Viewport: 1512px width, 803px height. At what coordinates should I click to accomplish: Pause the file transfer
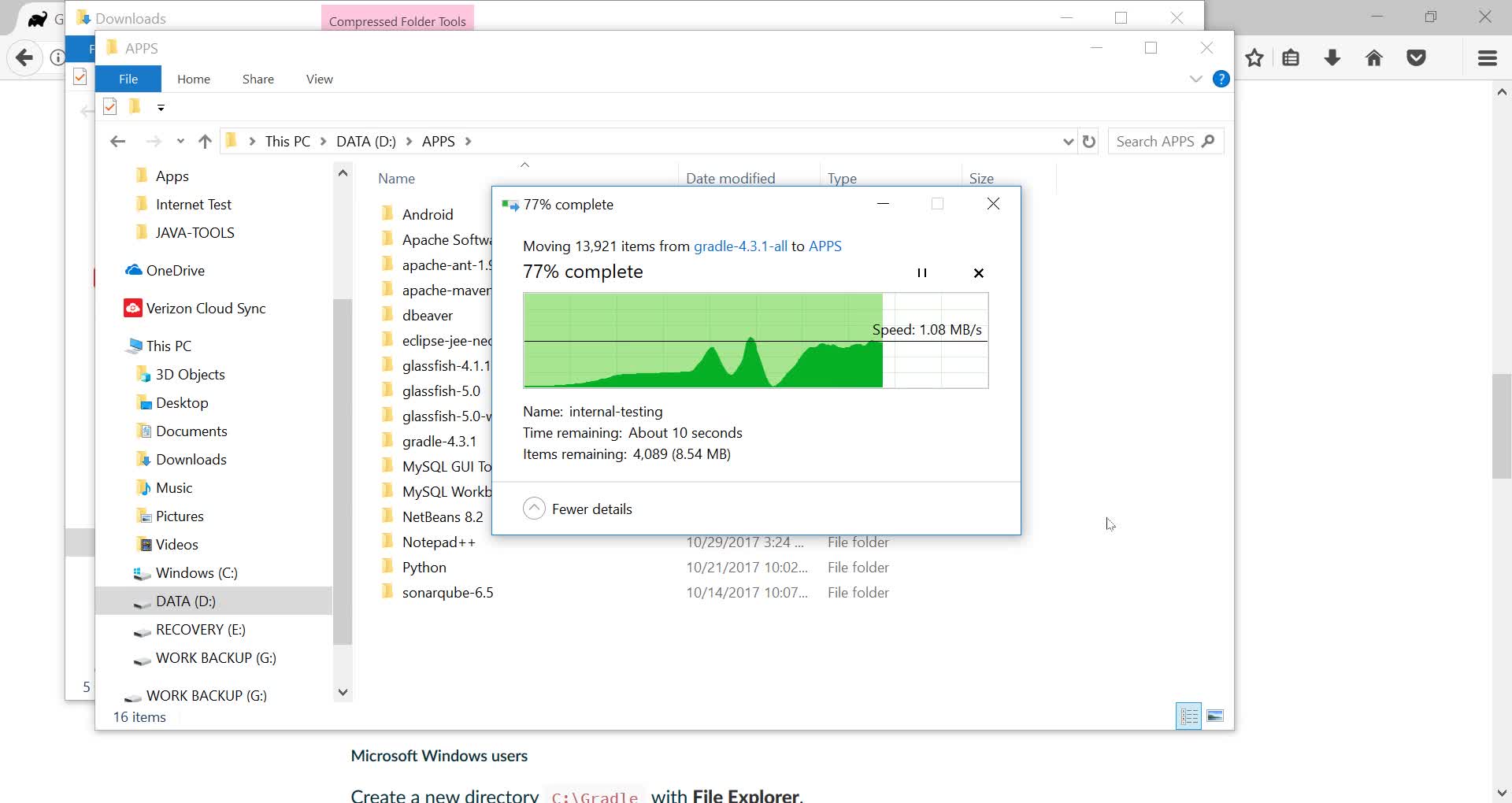922,272
